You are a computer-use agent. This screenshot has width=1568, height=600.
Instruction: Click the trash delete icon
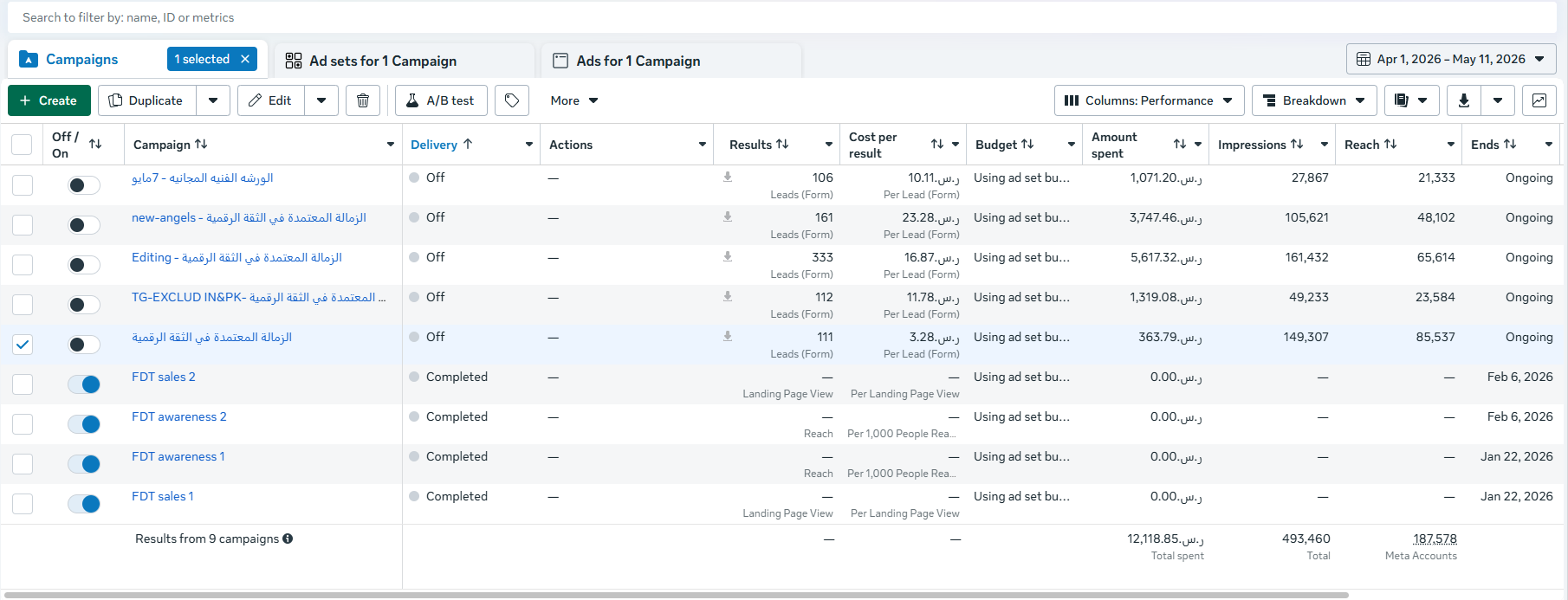pos(363,100)
